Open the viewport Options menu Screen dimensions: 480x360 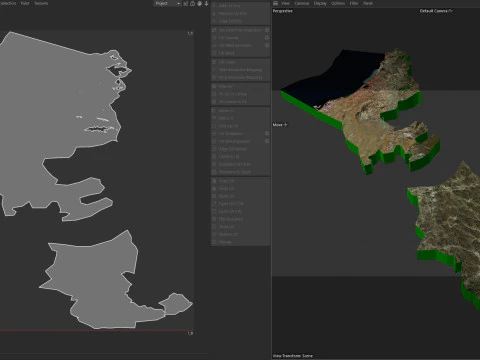338,3
